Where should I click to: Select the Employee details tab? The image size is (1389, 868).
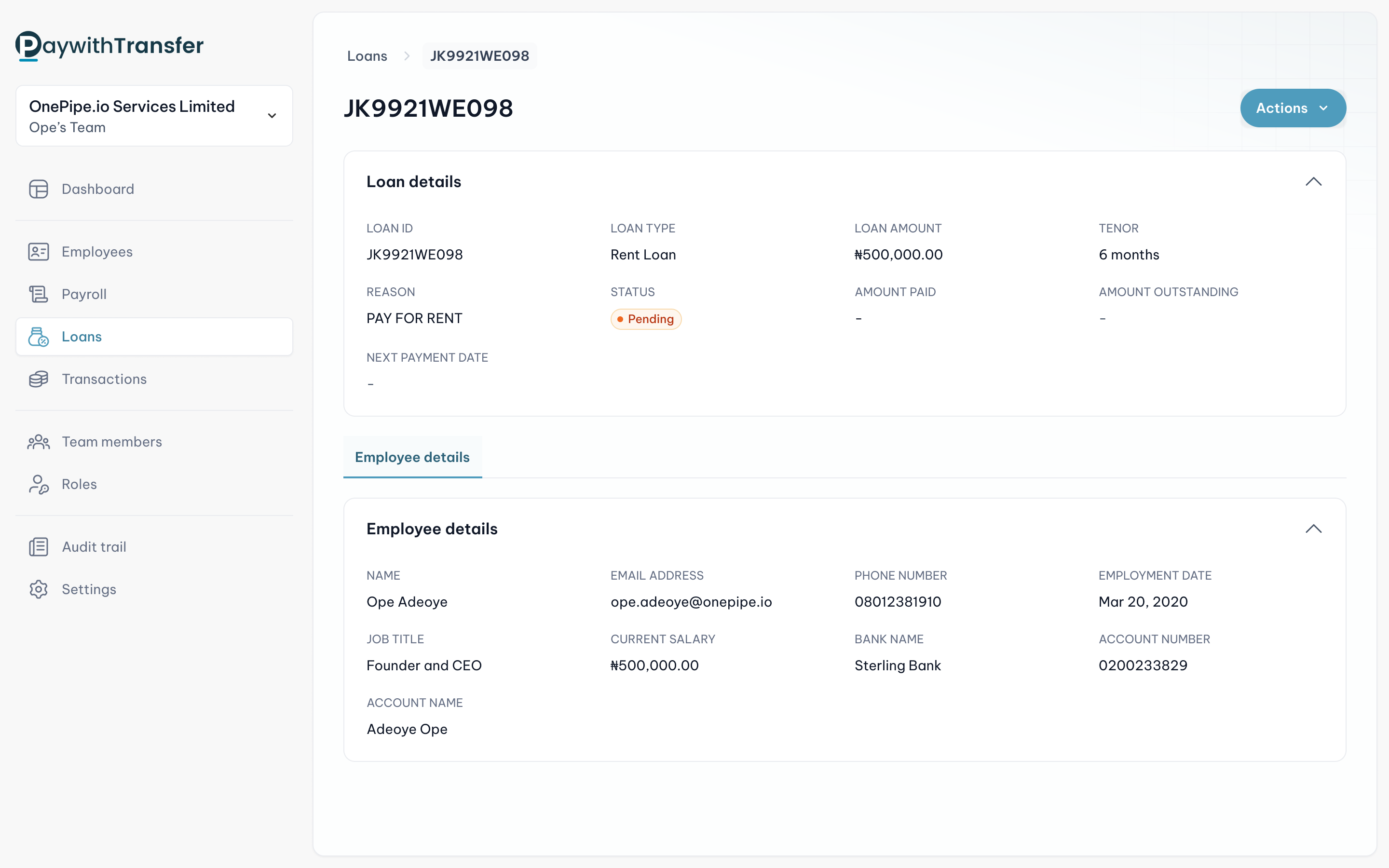pyautogui.click(x=412, y=457)
